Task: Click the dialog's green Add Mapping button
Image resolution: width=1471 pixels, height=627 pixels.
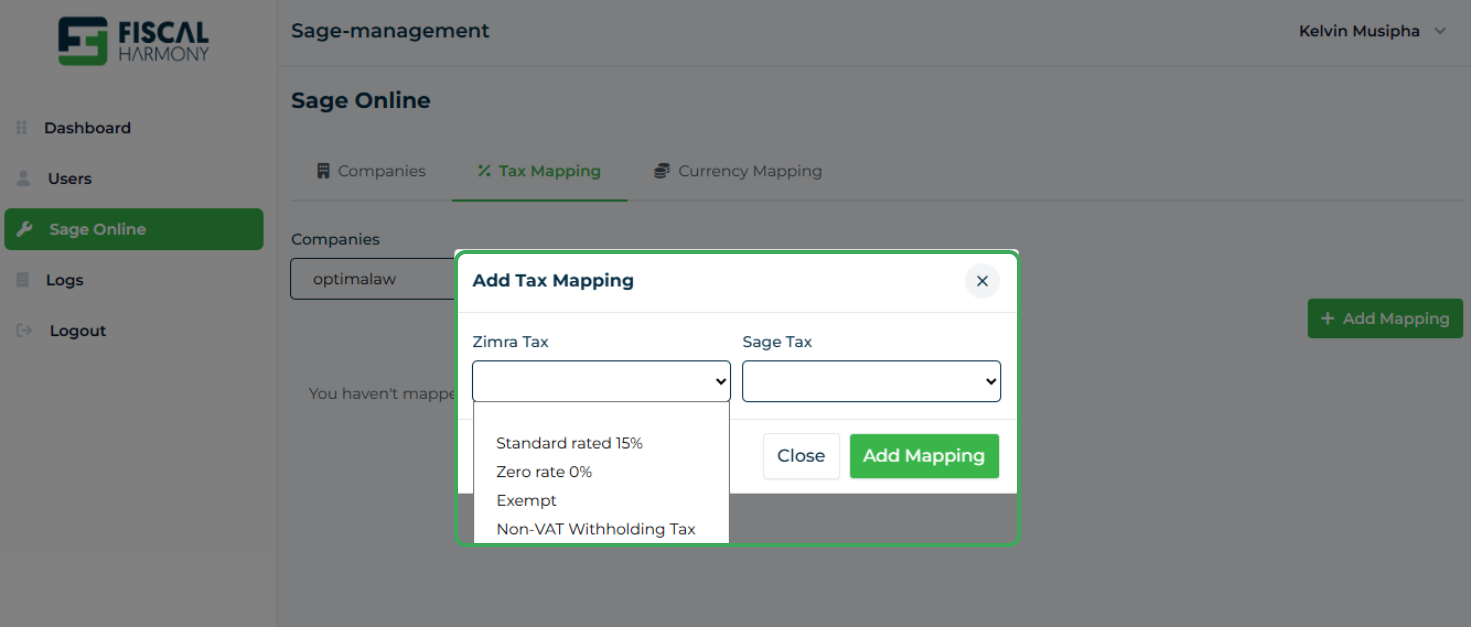Action: pyautogui.click(x=924, y=456)
